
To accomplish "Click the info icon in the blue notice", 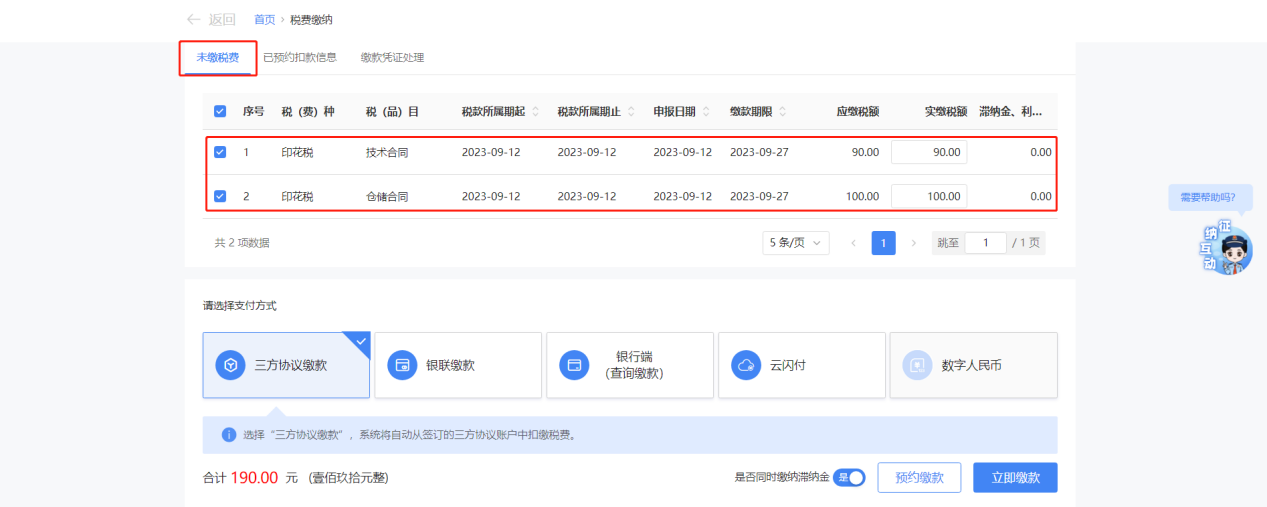I will point(228,435).
